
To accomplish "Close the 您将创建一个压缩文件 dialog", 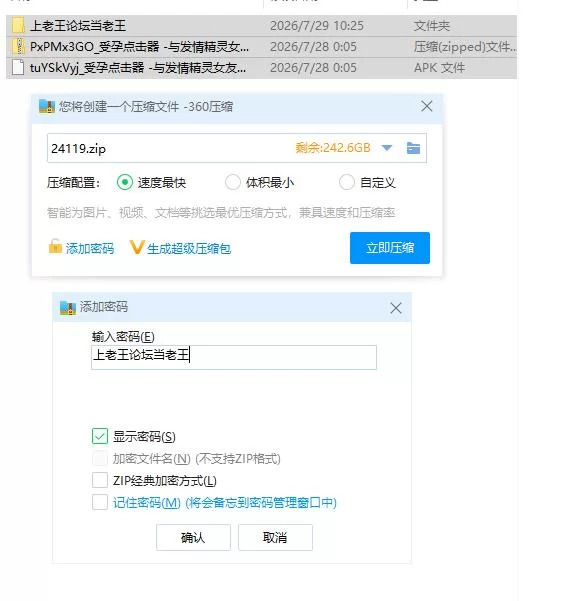I will [426, 106].
